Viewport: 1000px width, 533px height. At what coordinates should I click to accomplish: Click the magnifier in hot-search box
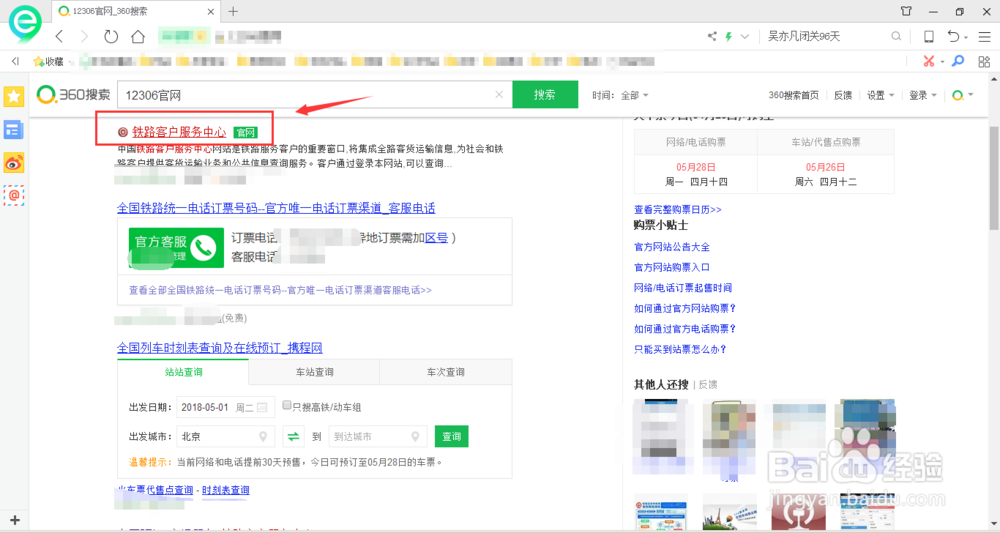click(896, 36)
